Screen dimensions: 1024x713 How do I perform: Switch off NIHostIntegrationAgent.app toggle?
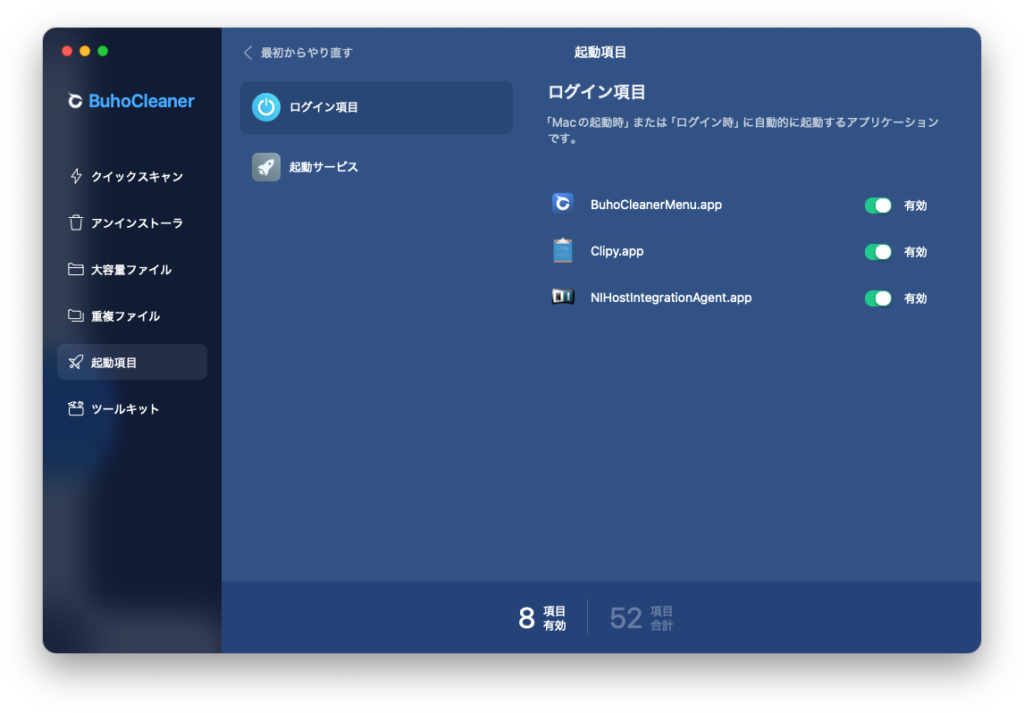pyautogui.click(x=878, y=298)
